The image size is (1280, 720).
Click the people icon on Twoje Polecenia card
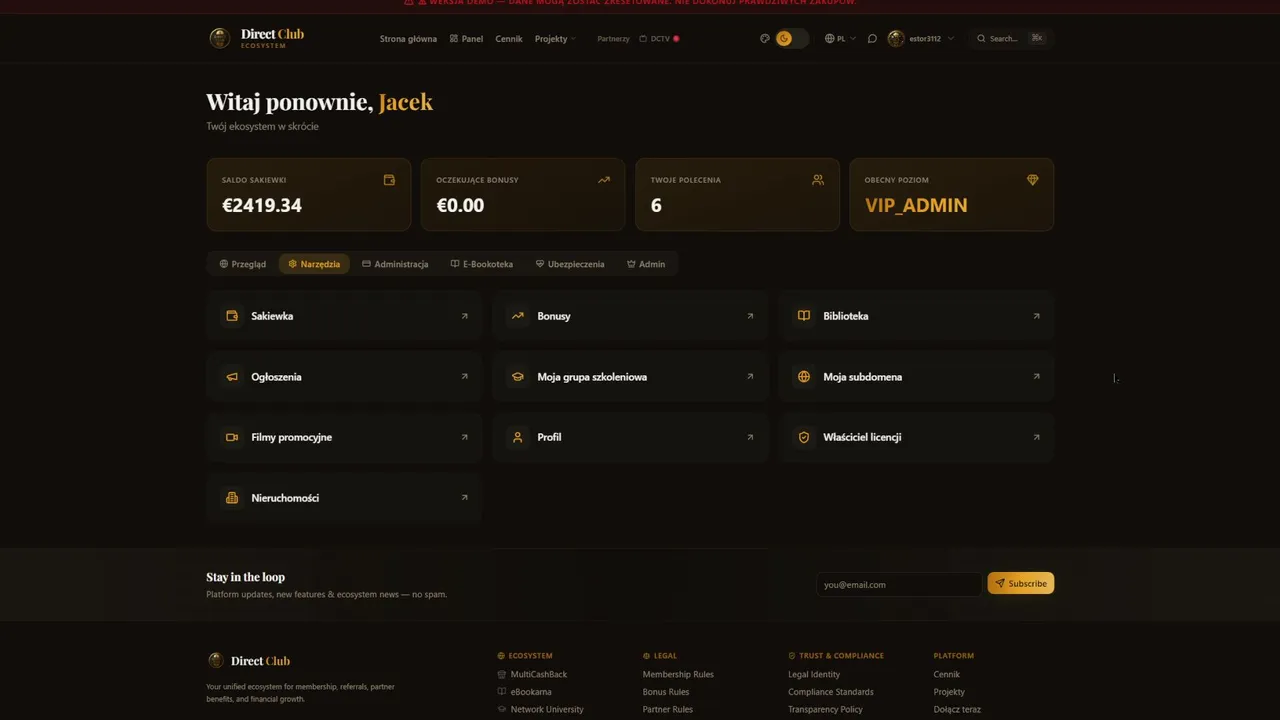[818, 180]
